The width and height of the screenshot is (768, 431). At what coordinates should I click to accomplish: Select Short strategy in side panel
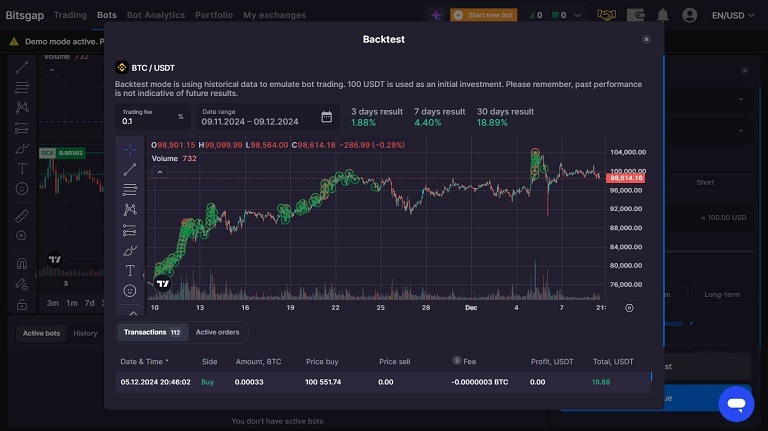click(705, 182)
